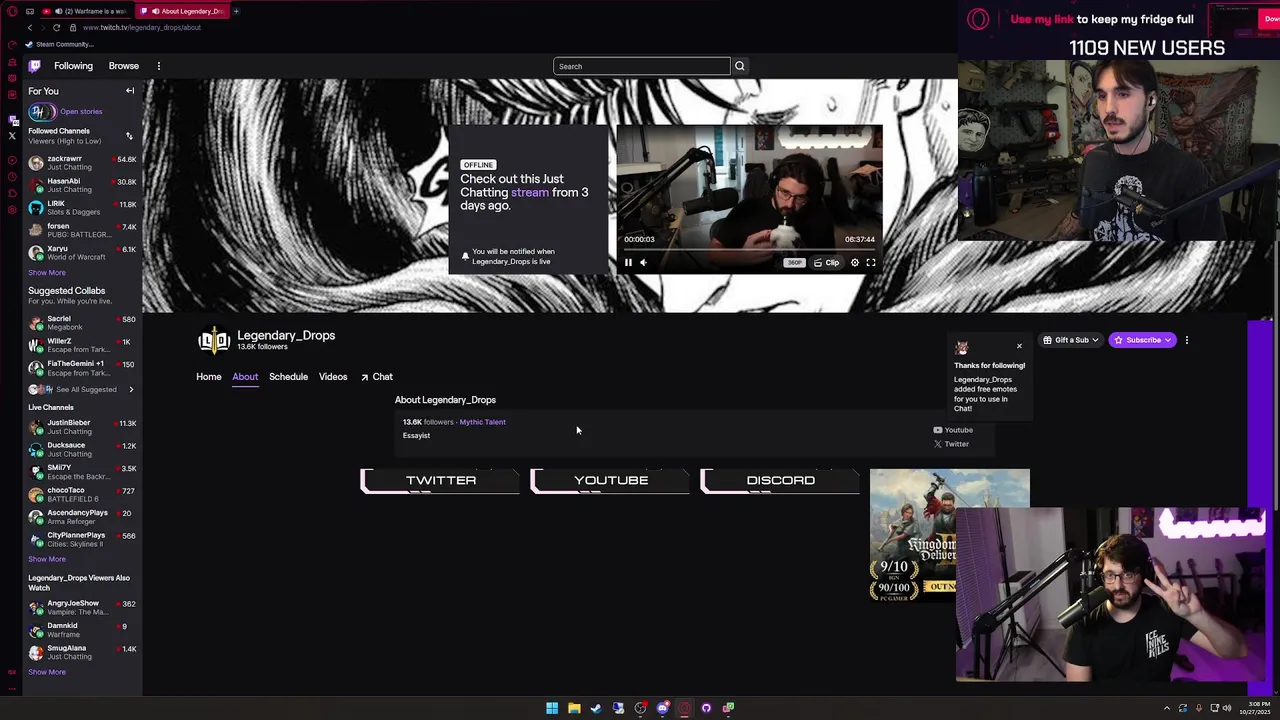Open the X icon in the Opera sidebar
Viewport: 1280px width, 720px height.
pyautogui.click(x=12, y=136)
